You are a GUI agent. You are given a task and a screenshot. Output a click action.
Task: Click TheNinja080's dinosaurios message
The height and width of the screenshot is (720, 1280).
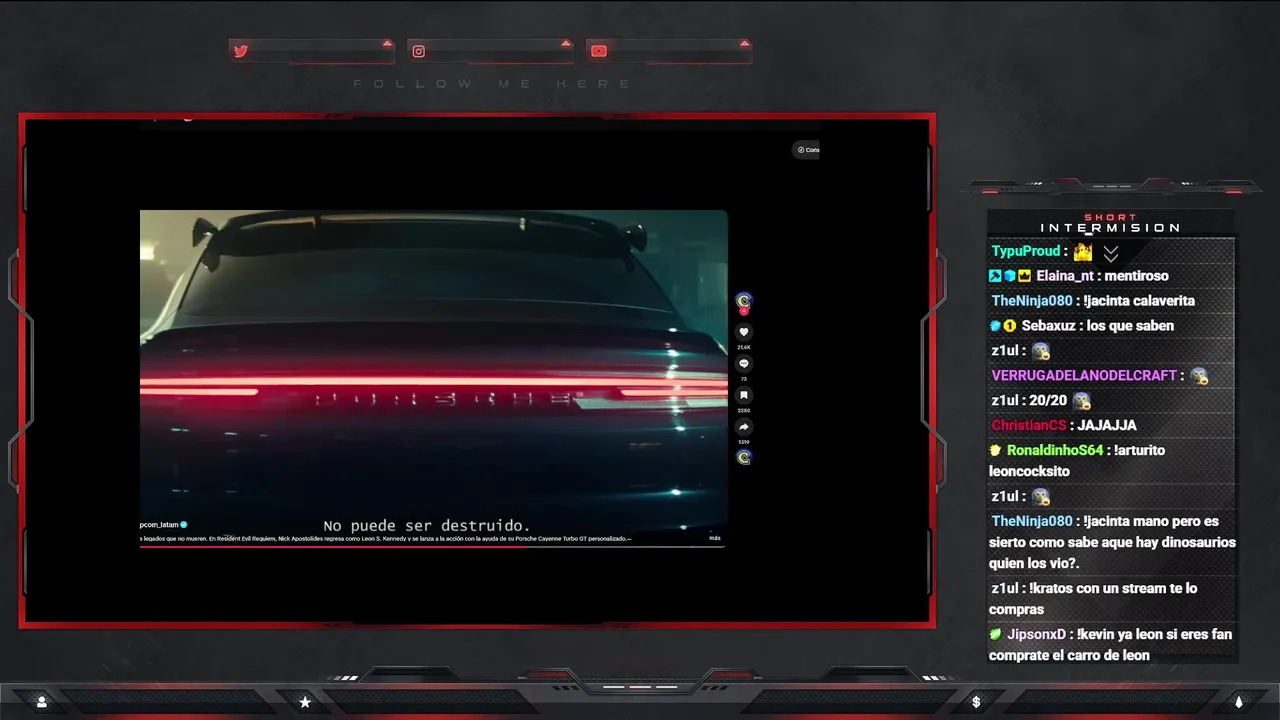pos(1112,542)
